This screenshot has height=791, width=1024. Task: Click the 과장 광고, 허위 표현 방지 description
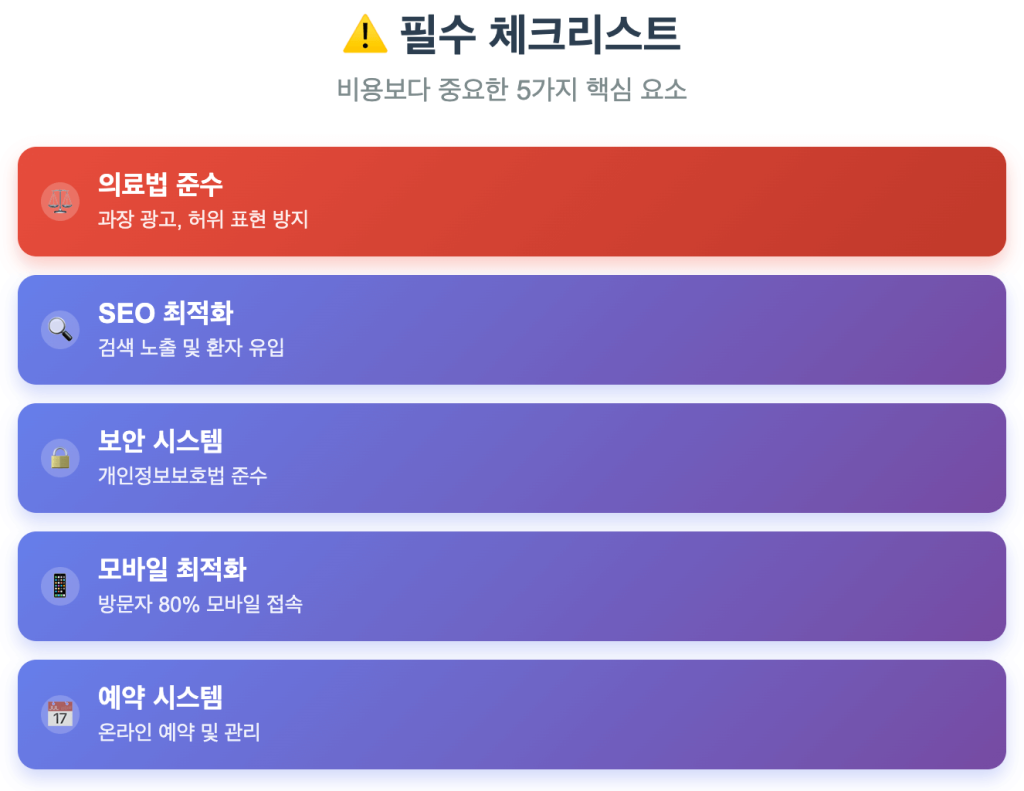coord(203,219)
